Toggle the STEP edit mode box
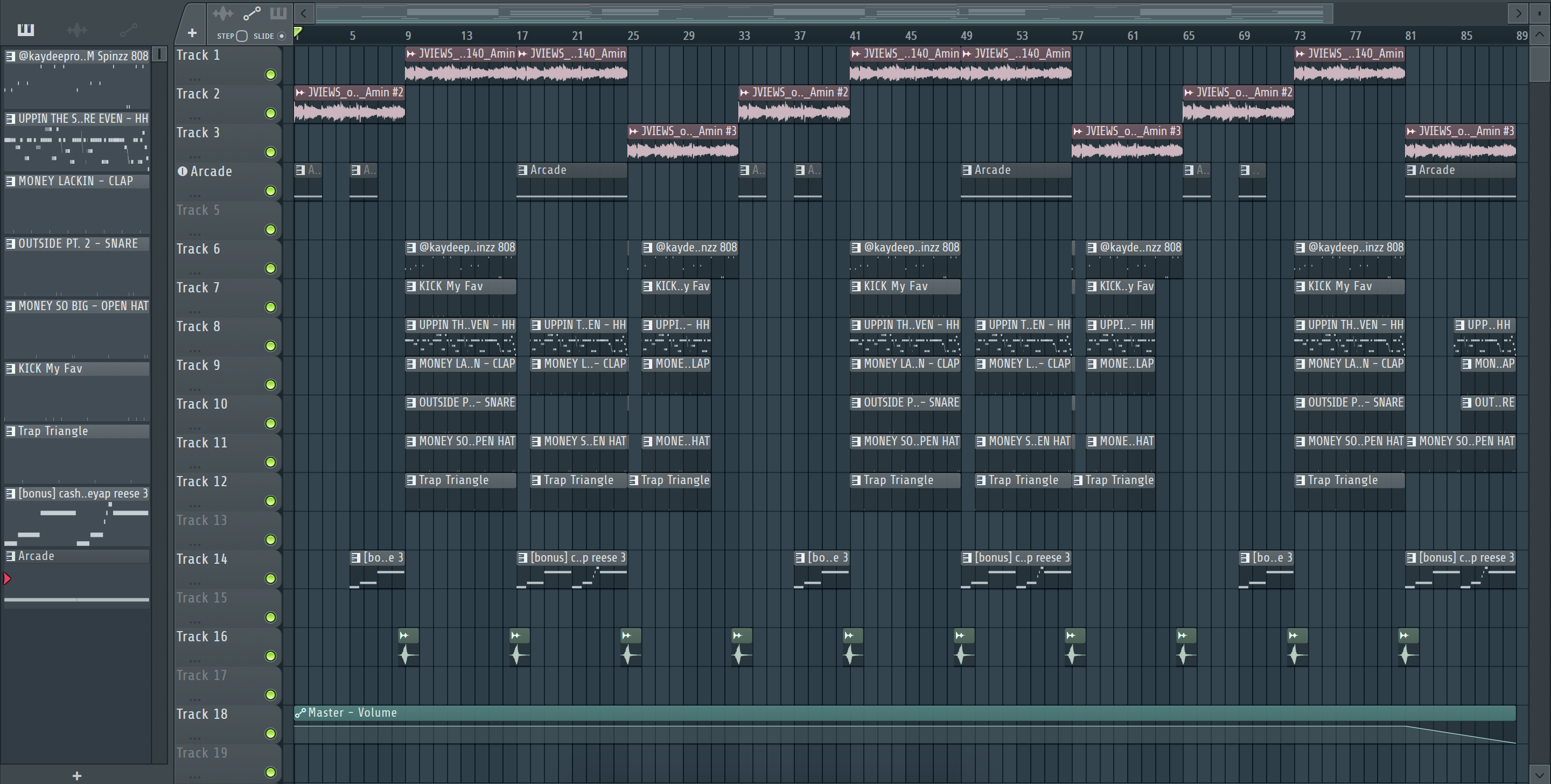1551x784 pixels. pyautogui.click(x=241, y=36)
